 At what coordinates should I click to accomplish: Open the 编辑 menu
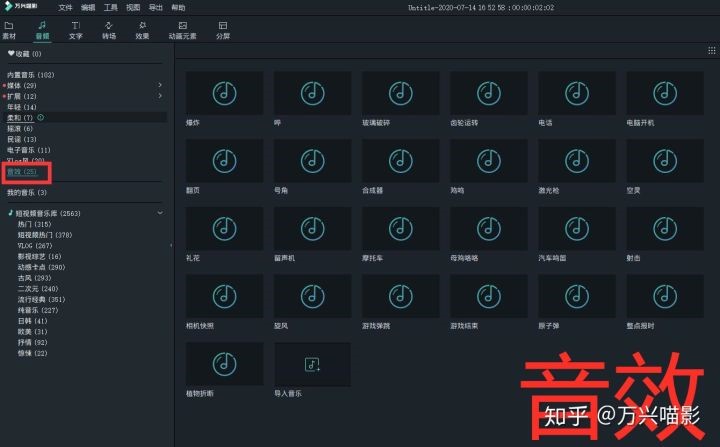(88, 8)
